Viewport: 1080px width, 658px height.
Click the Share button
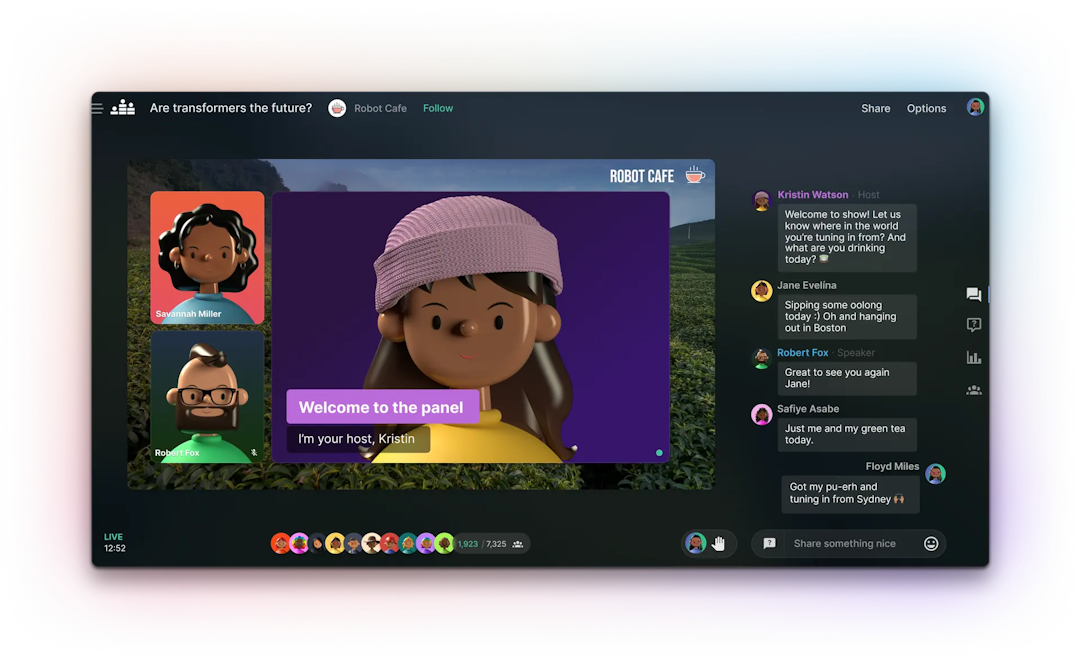point(875,108)
